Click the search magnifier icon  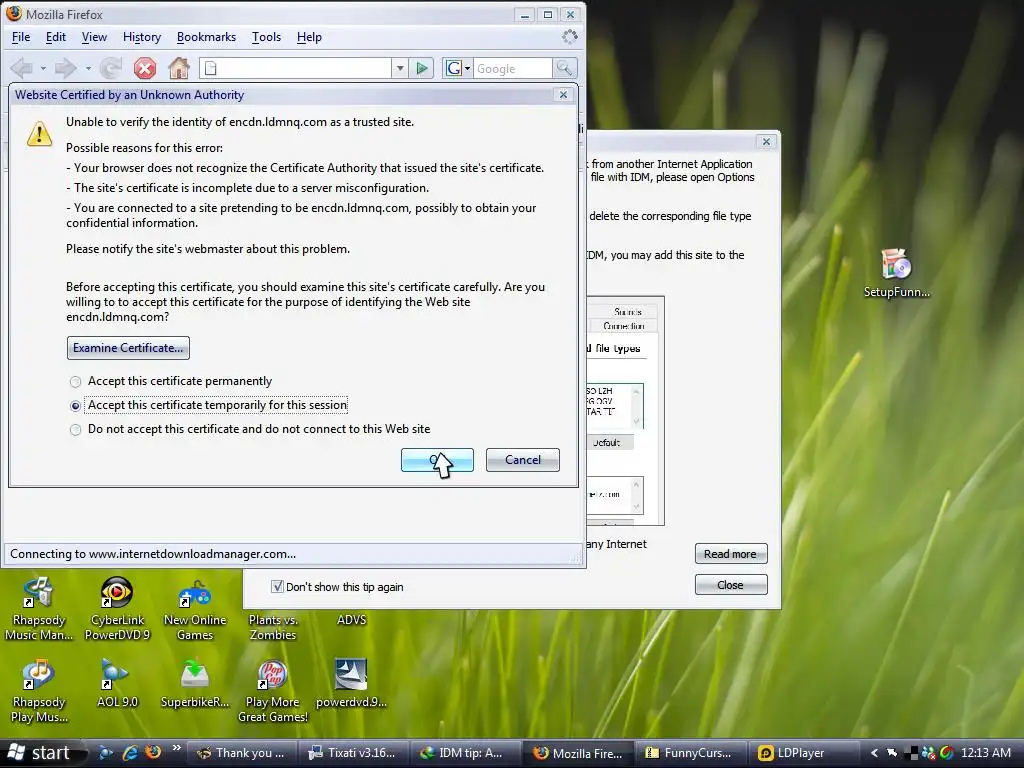point(564,68)
